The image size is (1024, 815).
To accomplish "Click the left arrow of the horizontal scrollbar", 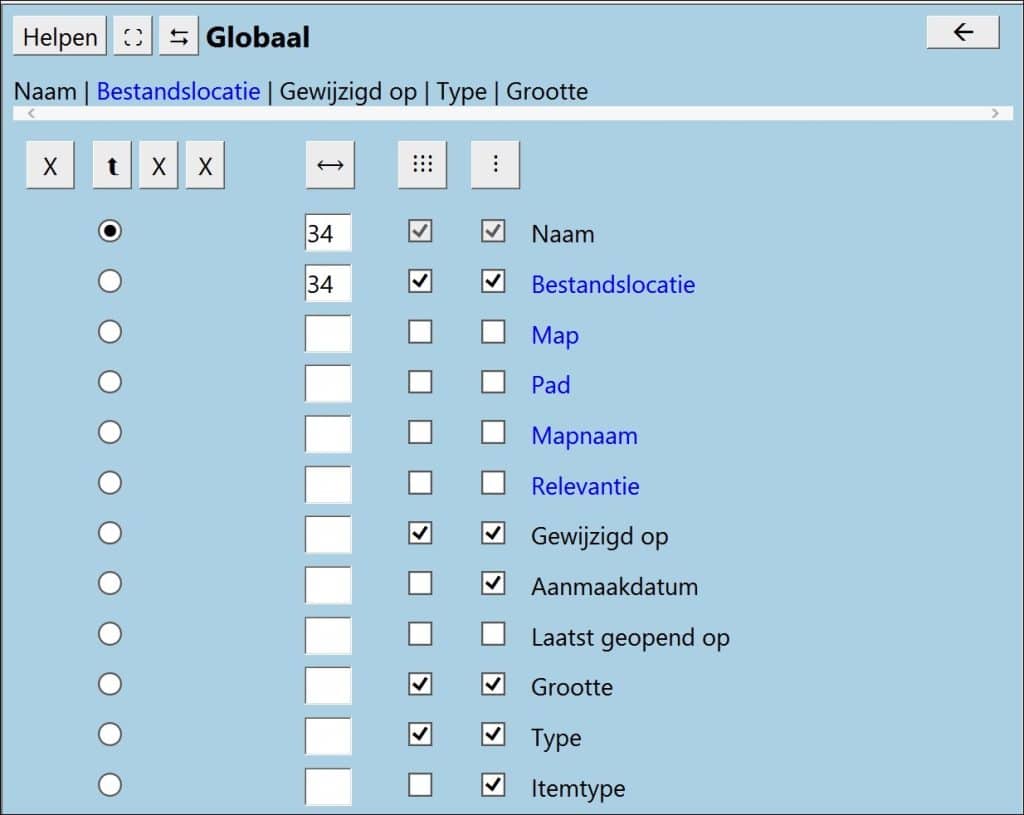I will coord(31,114).
